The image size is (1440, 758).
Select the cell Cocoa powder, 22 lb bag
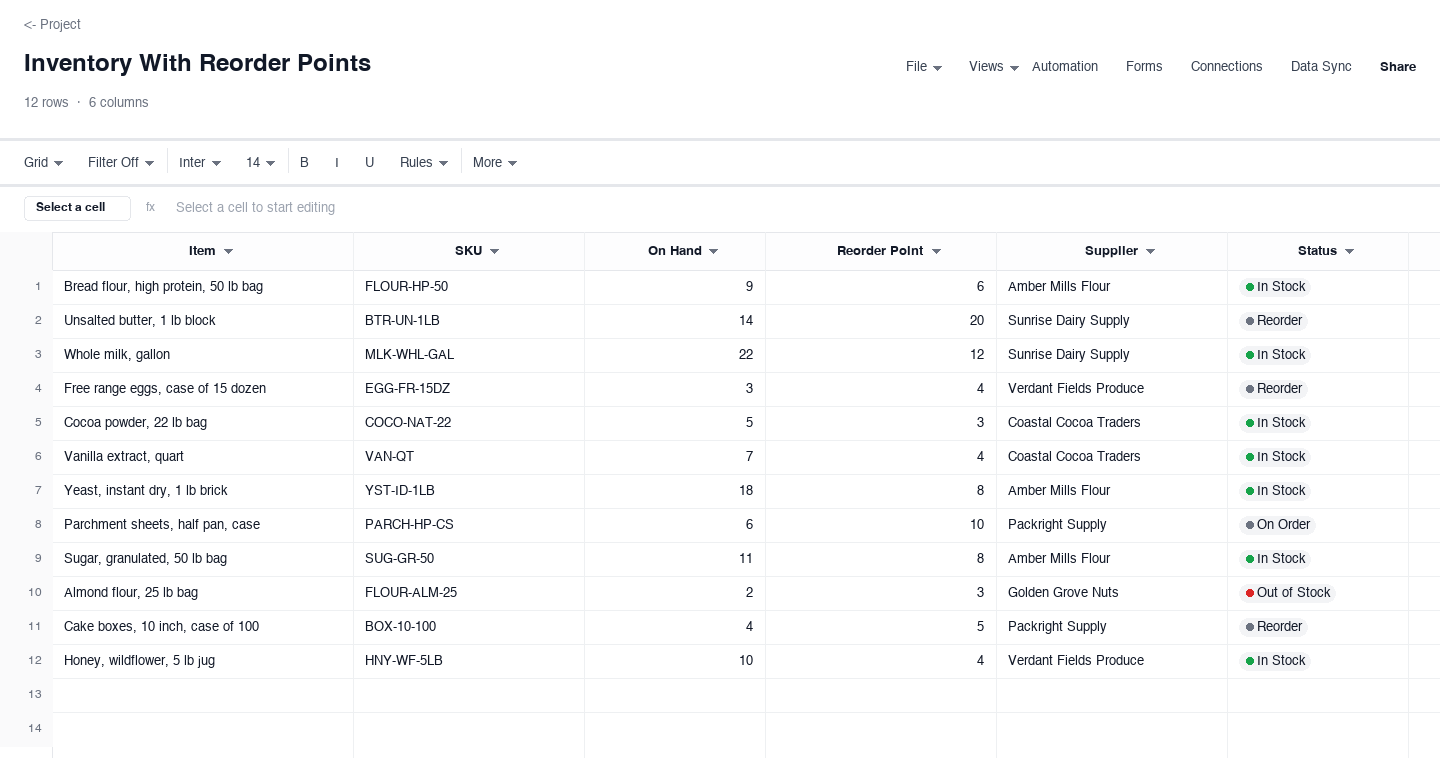click(x=203, y=423)
